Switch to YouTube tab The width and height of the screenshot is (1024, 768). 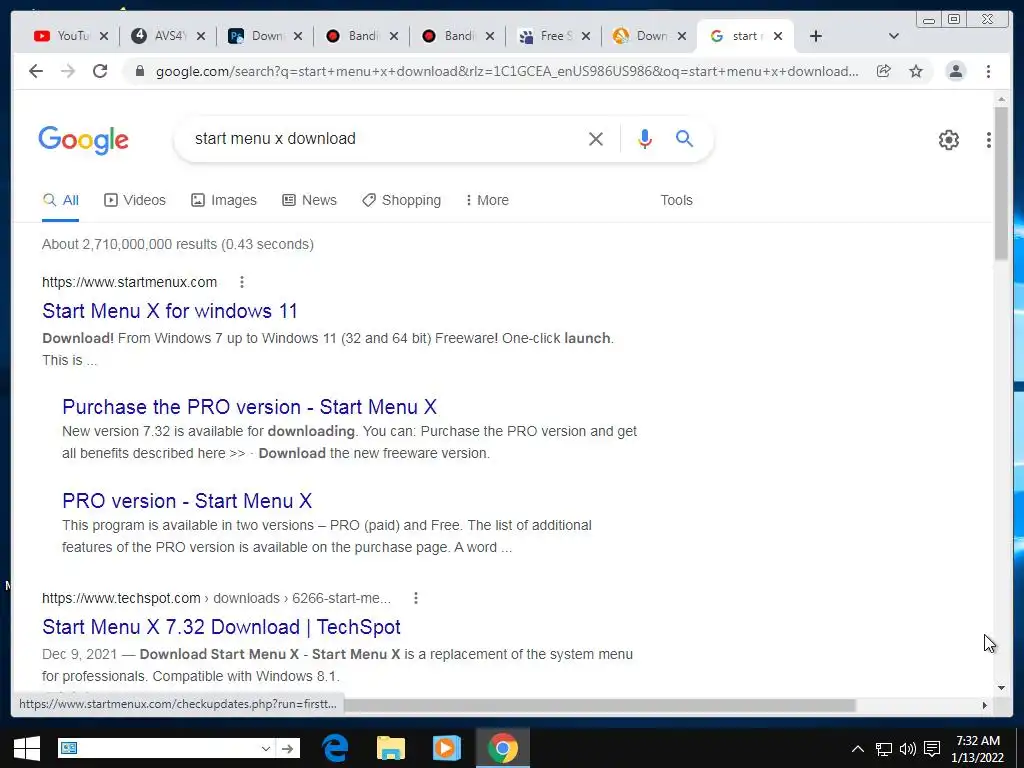coord(61,36)
